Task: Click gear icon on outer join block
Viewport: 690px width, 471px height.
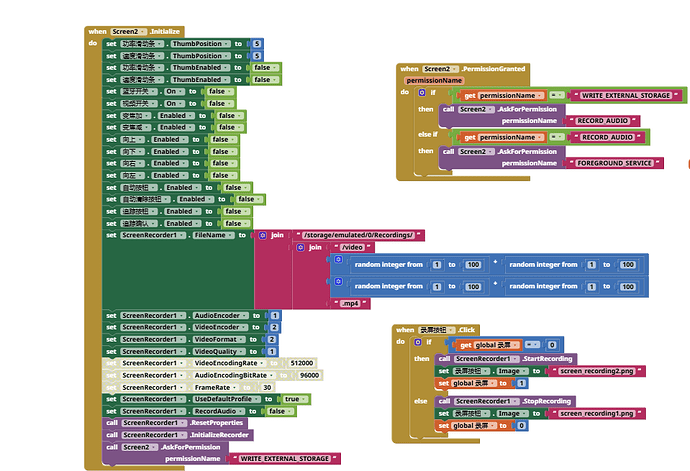Action: tap(263, 236)
